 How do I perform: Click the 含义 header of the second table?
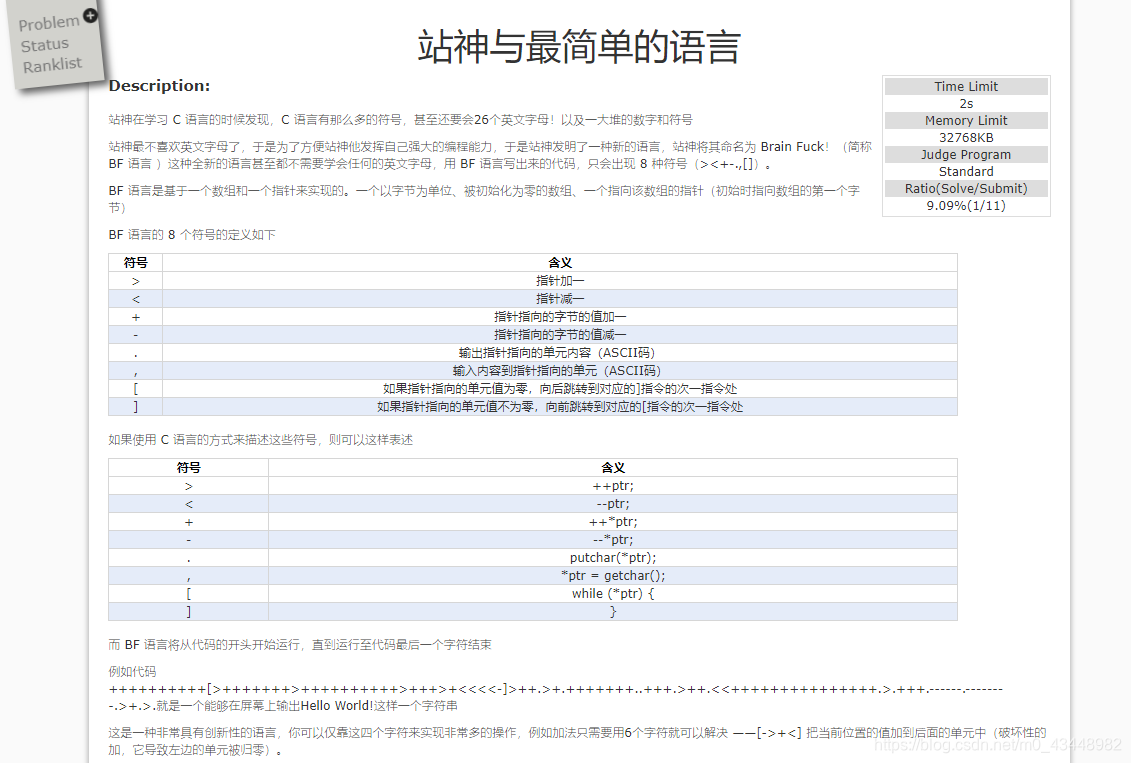[612, 467]
